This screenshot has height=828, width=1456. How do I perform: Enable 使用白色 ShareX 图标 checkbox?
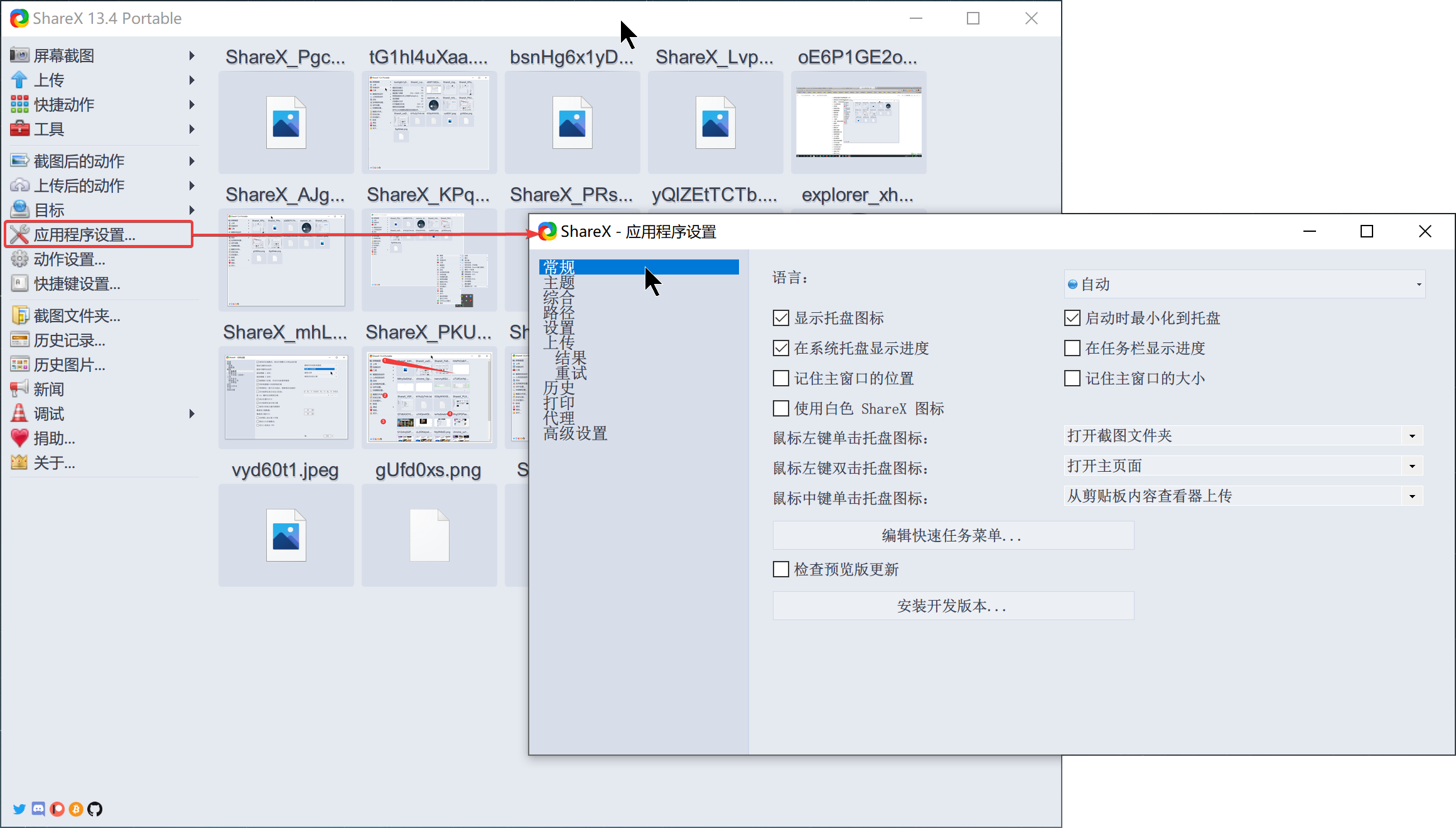(781, 408)
